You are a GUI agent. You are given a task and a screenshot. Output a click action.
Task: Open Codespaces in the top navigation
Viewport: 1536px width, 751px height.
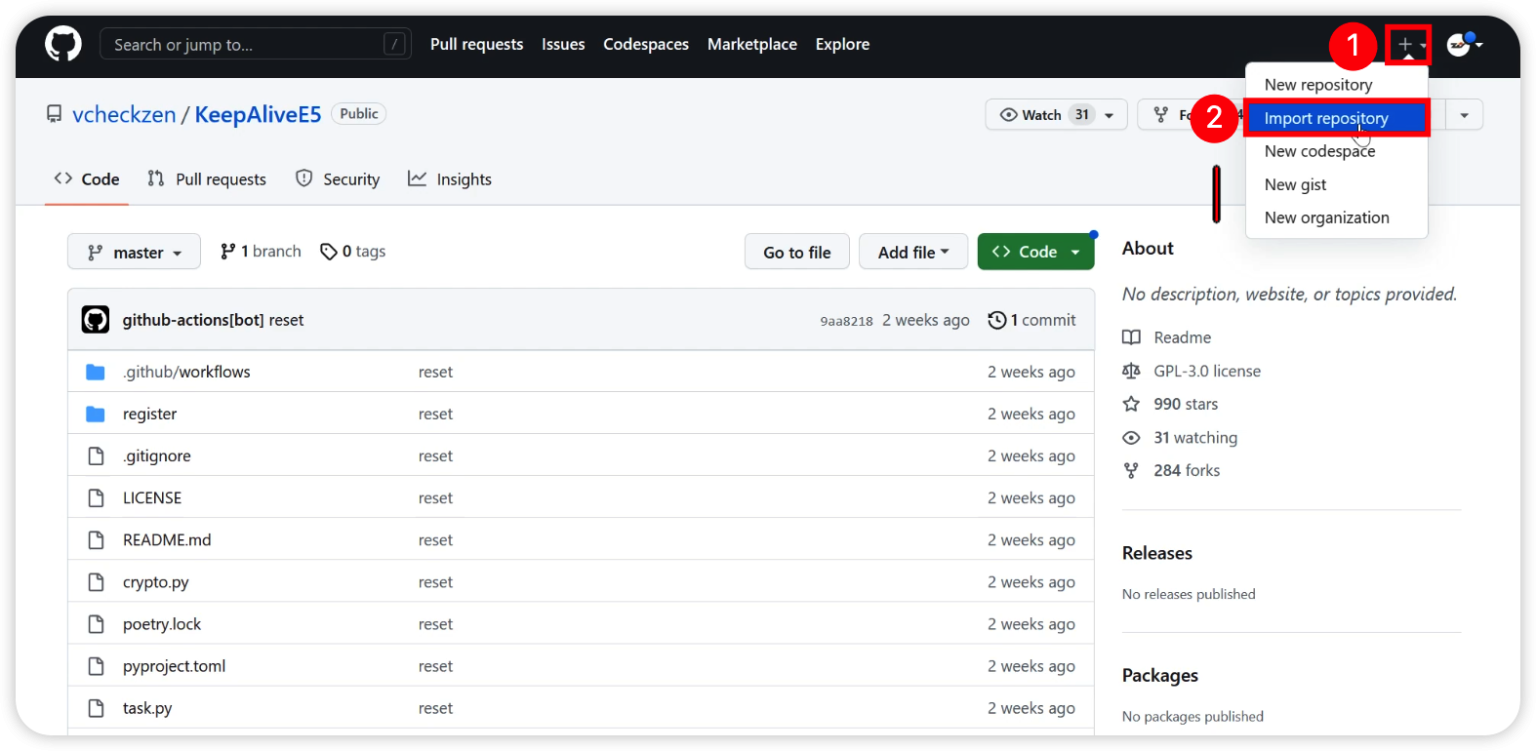coord(646,44)
